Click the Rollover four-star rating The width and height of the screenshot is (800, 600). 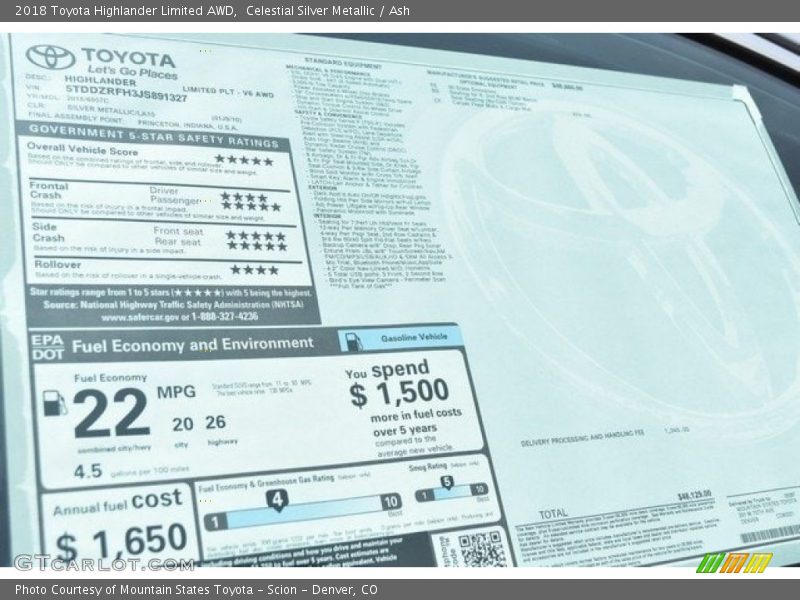tap(254, 269)
